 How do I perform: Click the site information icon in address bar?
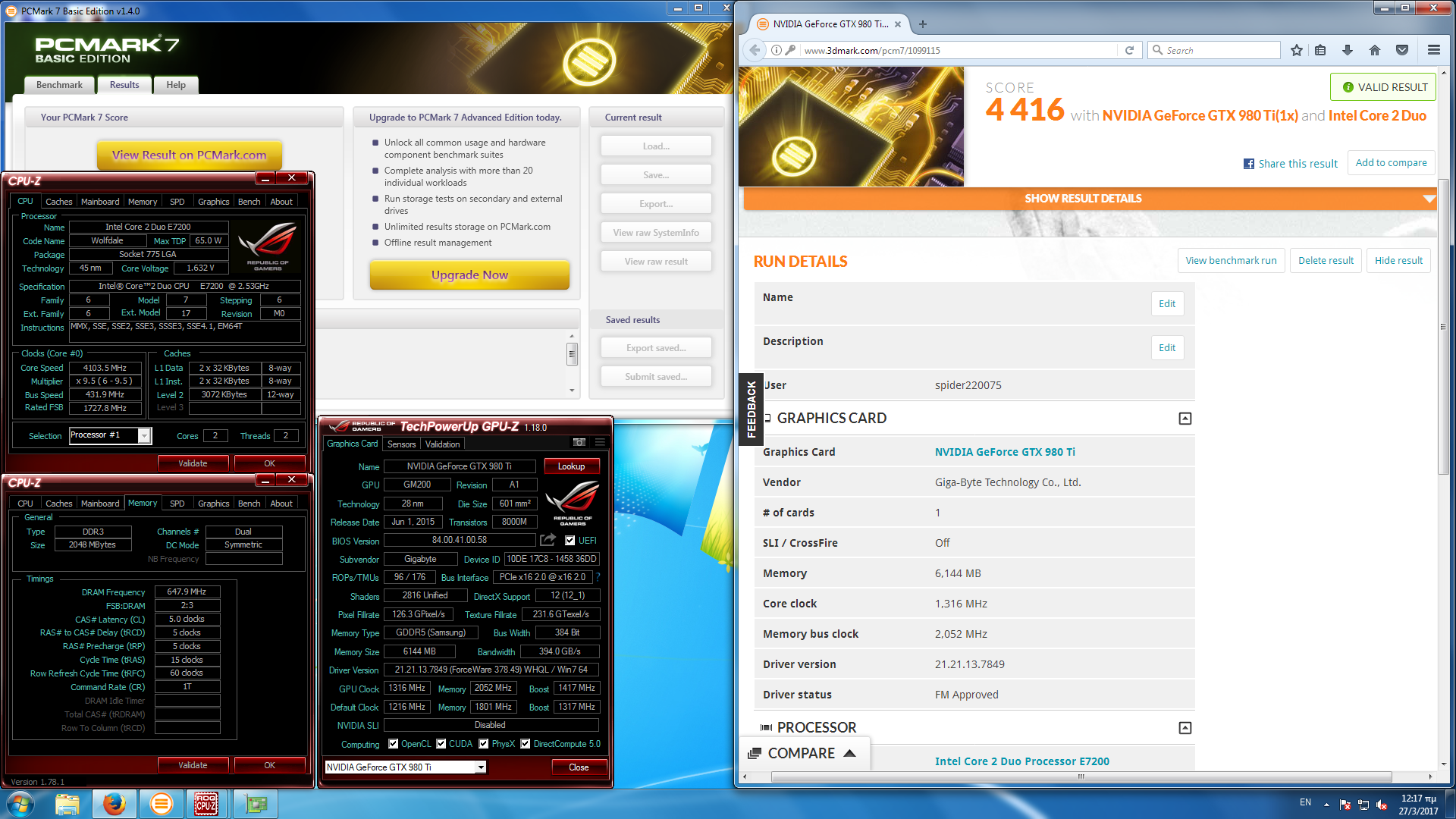[x=776, y=50]
